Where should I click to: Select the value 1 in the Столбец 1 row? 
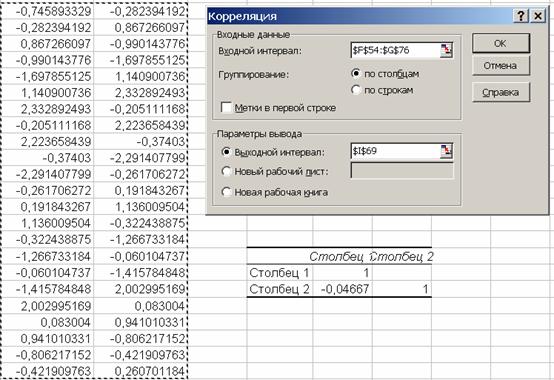click(x=342, y=273)
